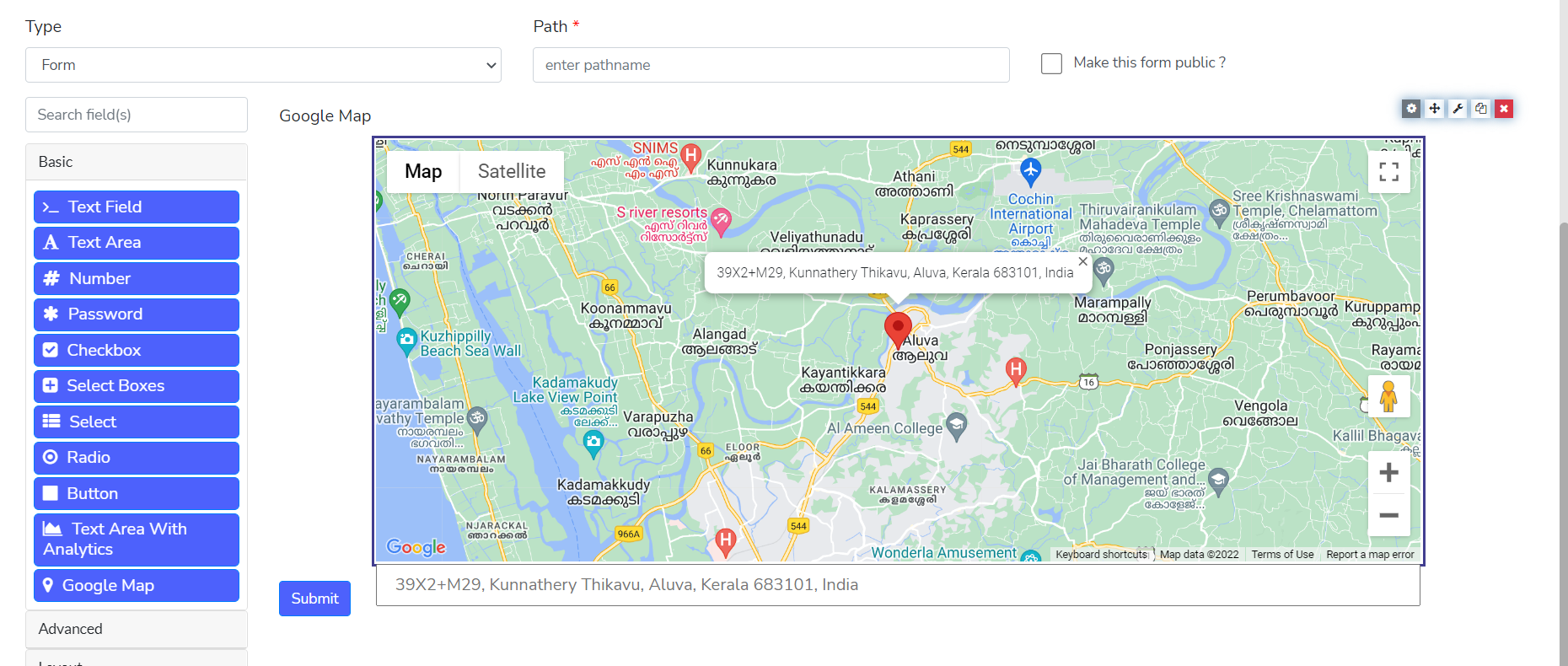Zoom out on the map with minus
Image resolution: width=1568 pixels, height=666 pixels.
[x=1388, y=515]
